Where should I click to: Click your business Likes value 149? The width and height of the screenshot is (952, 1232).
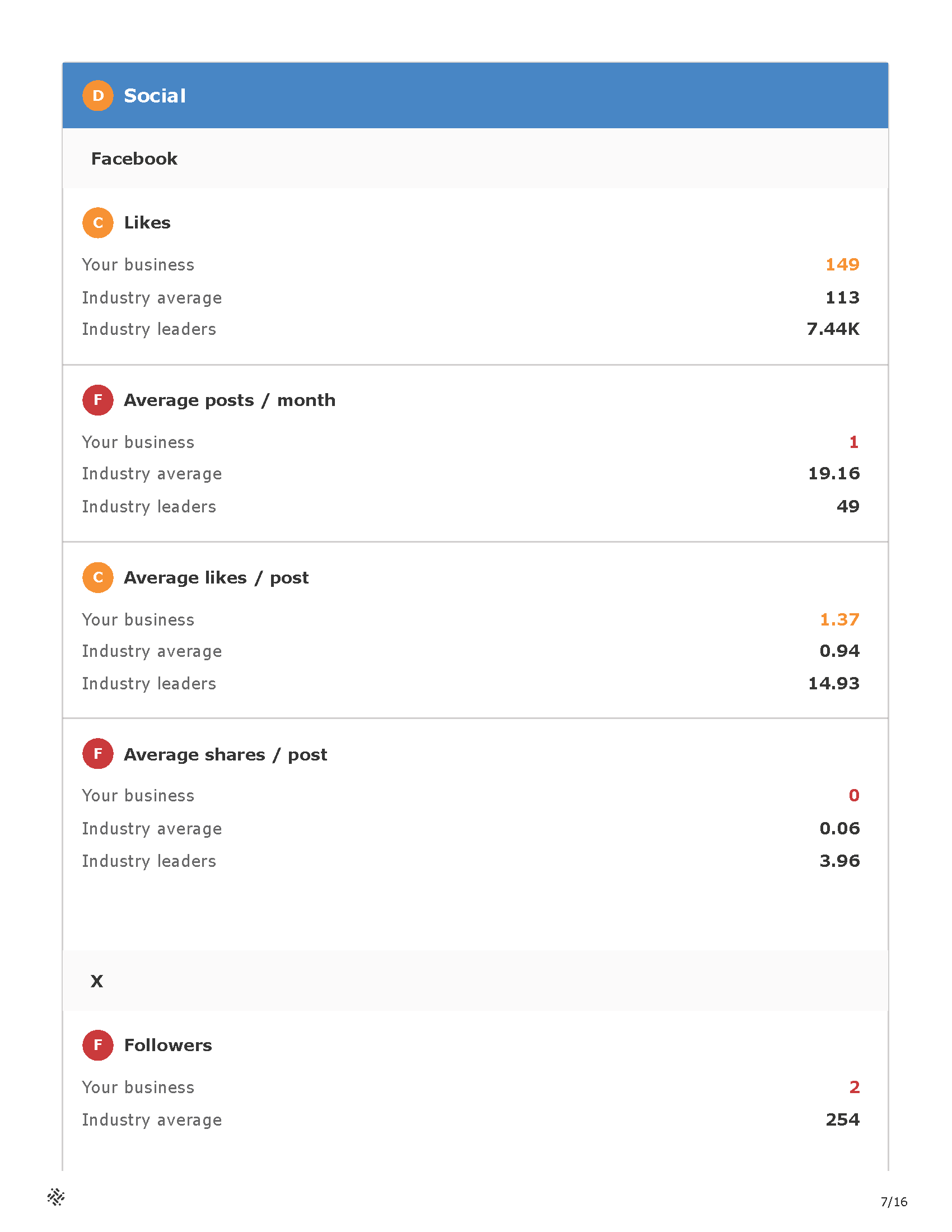843,264
